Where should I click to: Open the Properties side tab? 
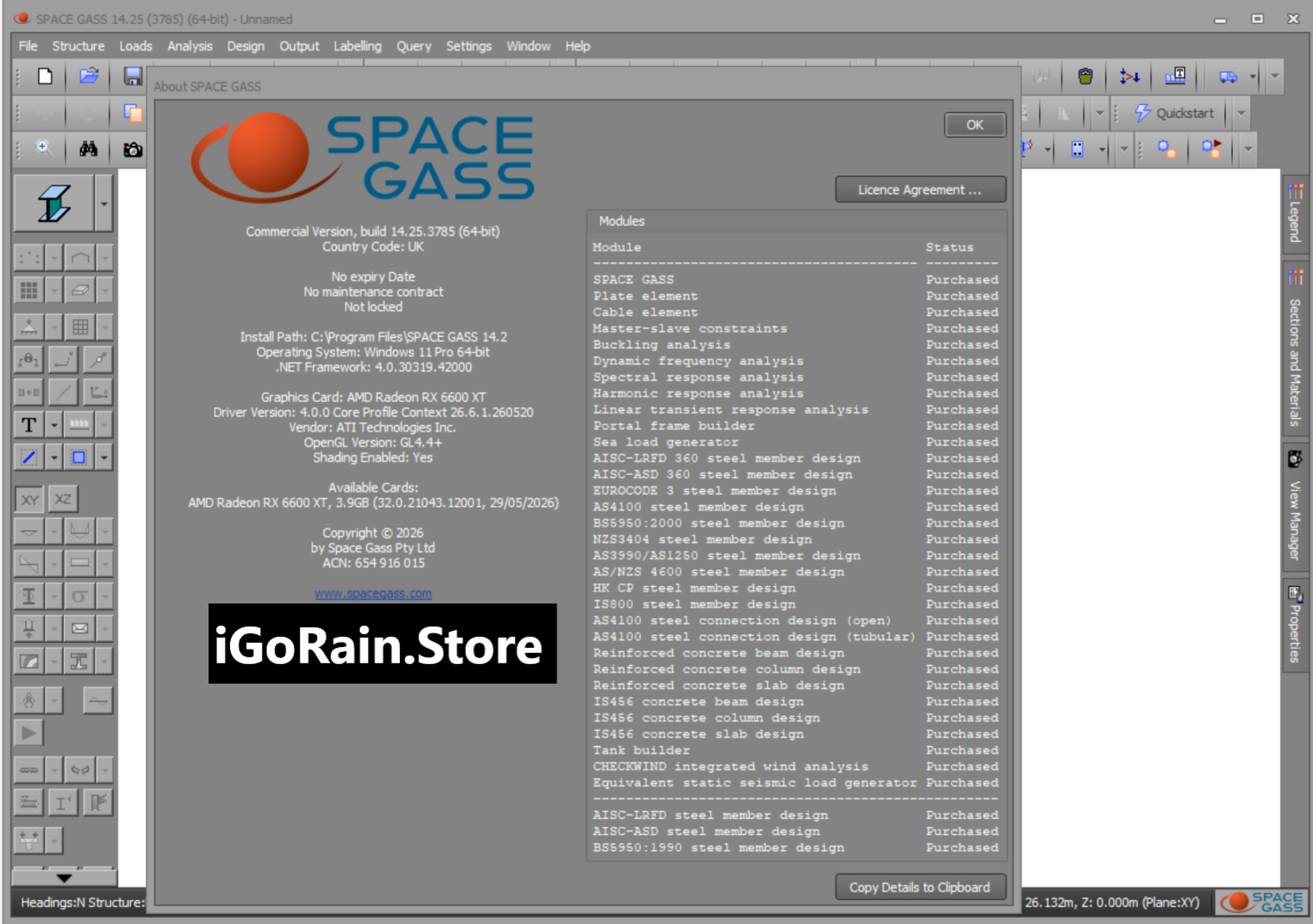point(1295,625)
